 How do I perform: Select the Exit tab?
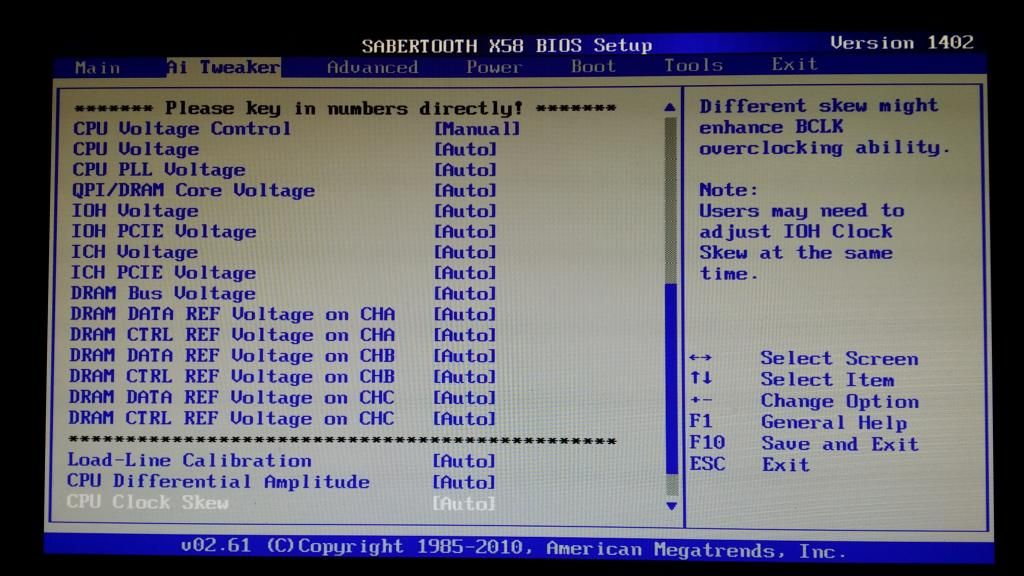tap(794, 64)
